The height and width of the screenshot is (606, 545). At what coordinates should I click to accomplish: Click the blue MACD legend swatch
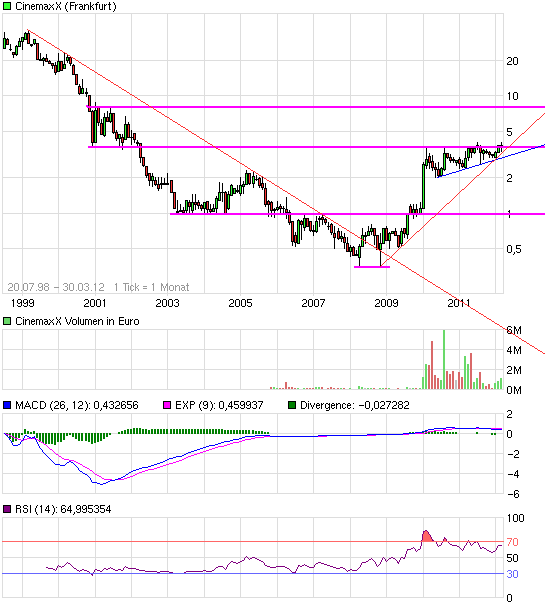[7, 405]
